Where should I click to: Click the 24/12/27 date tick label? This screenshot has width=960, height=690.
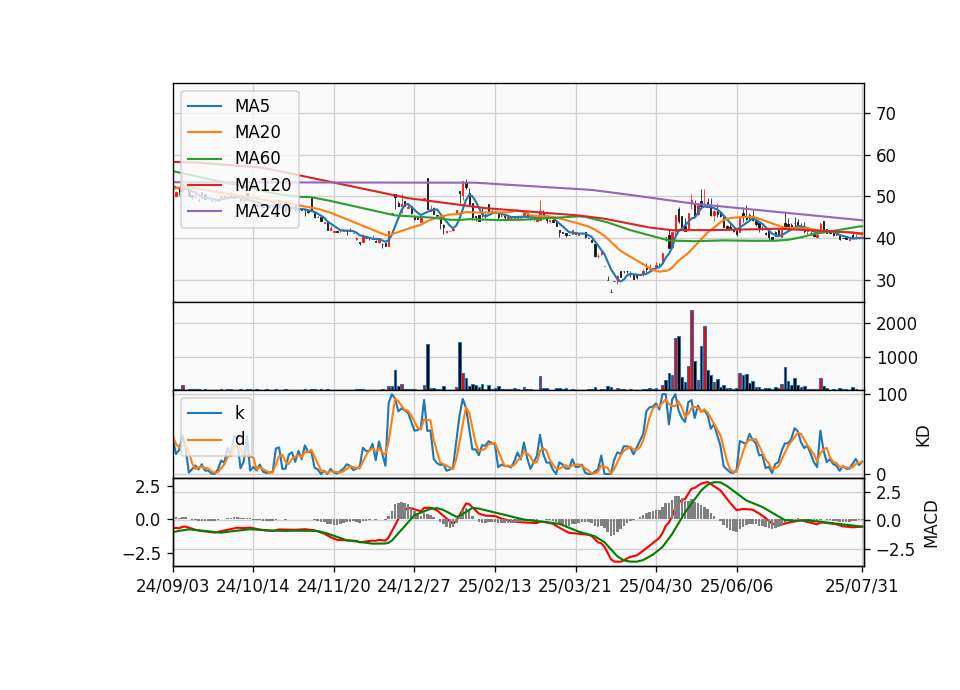click(414, 586)
